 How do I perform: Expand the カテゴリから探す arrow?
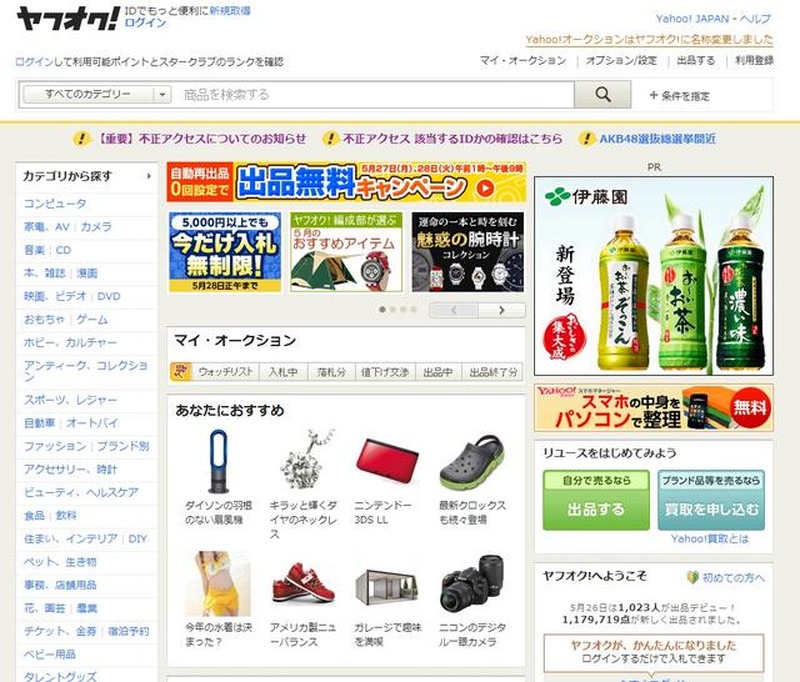(x=148, y=176)
